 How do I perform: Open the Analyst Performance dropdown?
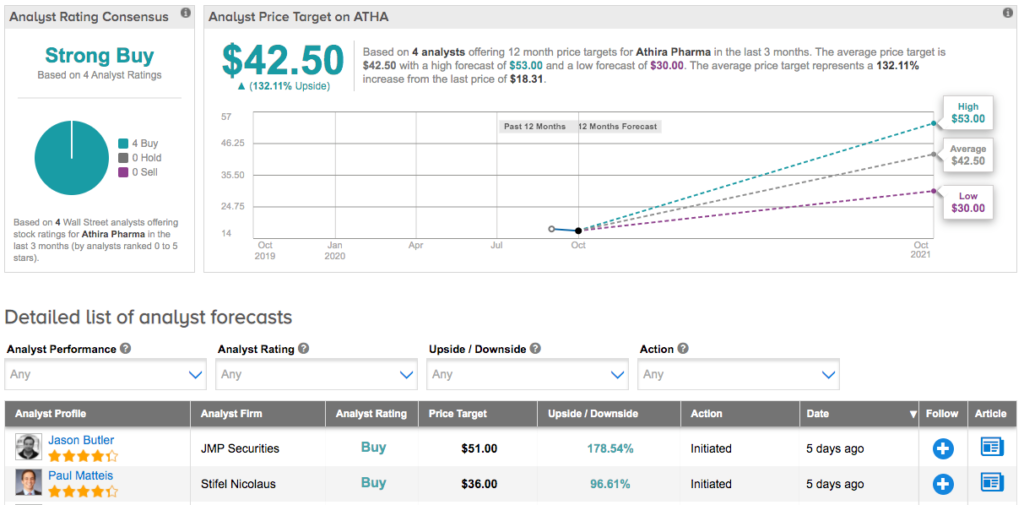coord(105,375)
